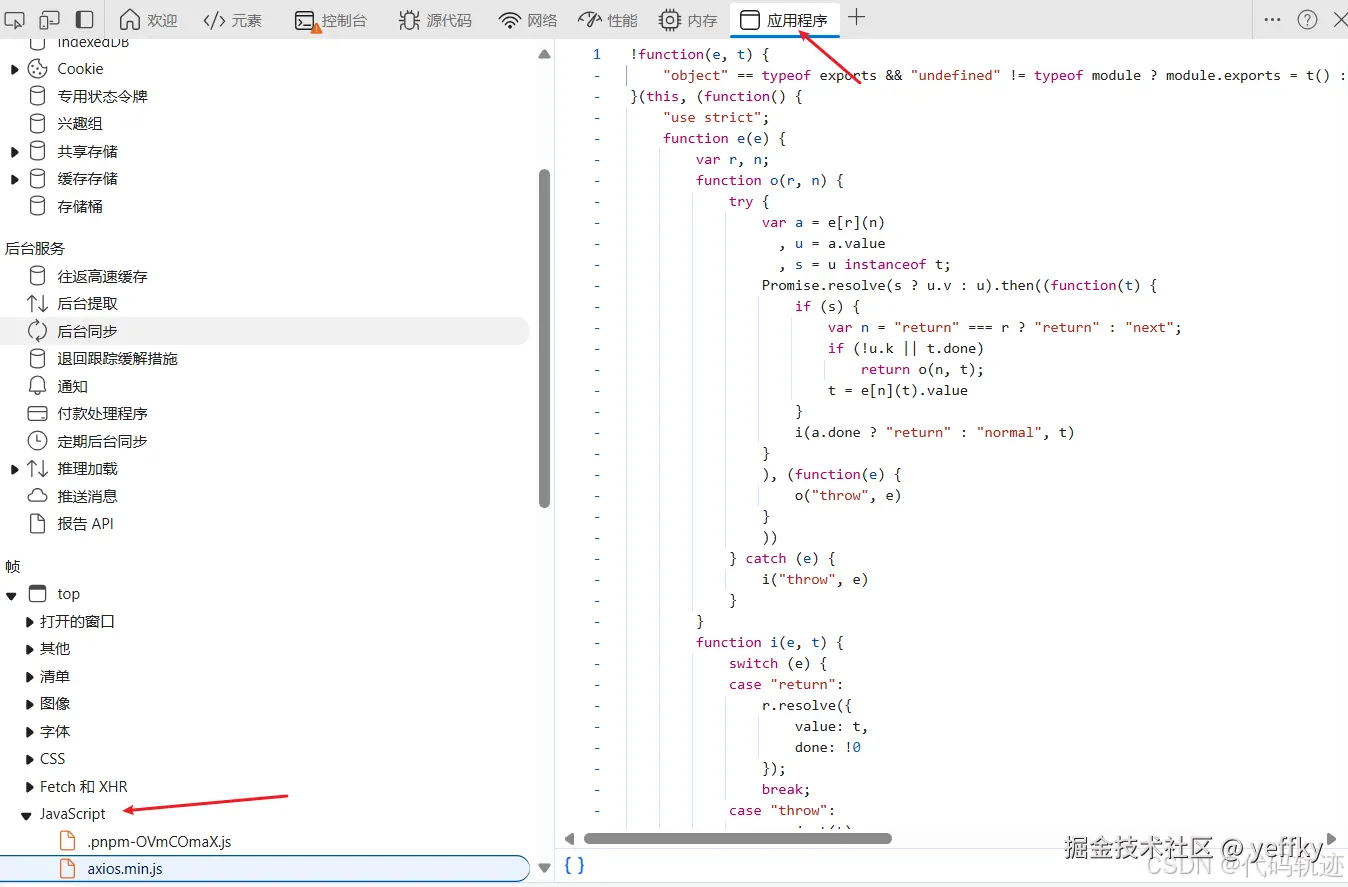This screenshot has width=1348, height=887.
Task: Click the "use strict" code line
Action: pos(715,117)
